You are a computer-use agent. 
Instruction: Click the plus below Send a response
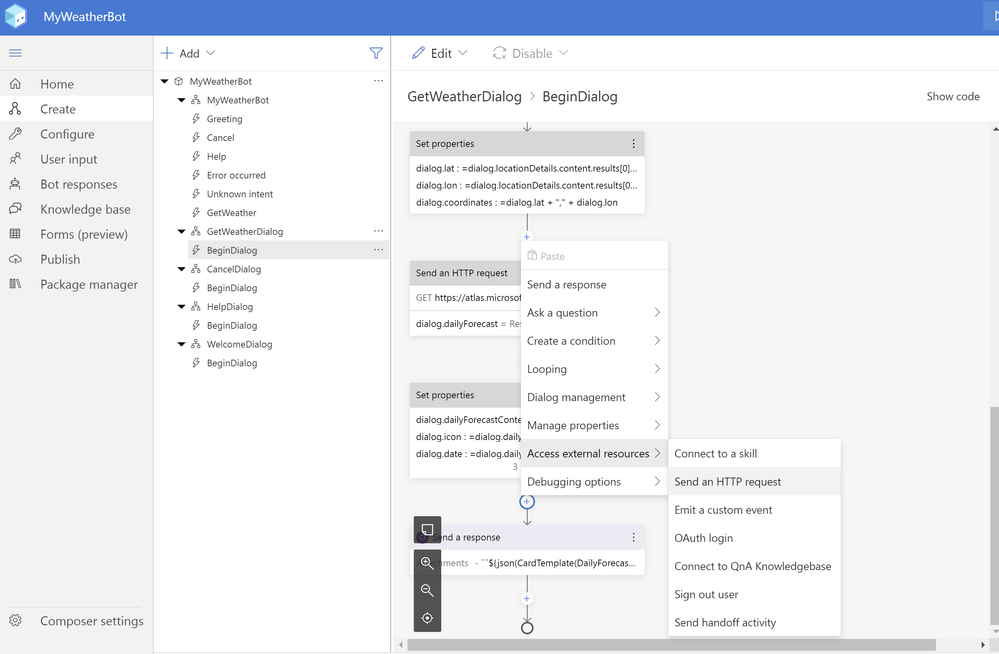[x=526, y=599]
